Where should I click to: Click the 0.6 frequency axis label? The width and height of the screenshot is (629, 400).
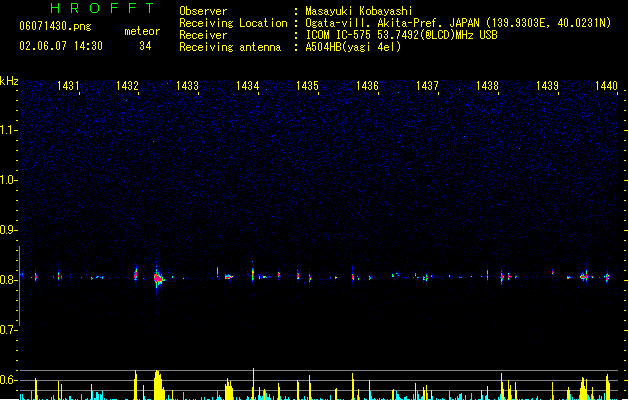coord(8,380)
